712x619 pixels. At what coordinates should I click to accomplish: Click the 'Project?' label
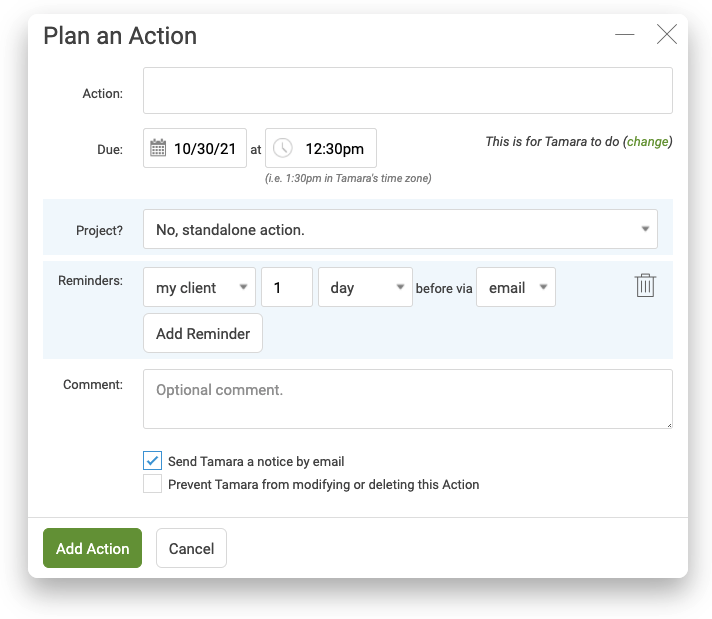(99, 230)
